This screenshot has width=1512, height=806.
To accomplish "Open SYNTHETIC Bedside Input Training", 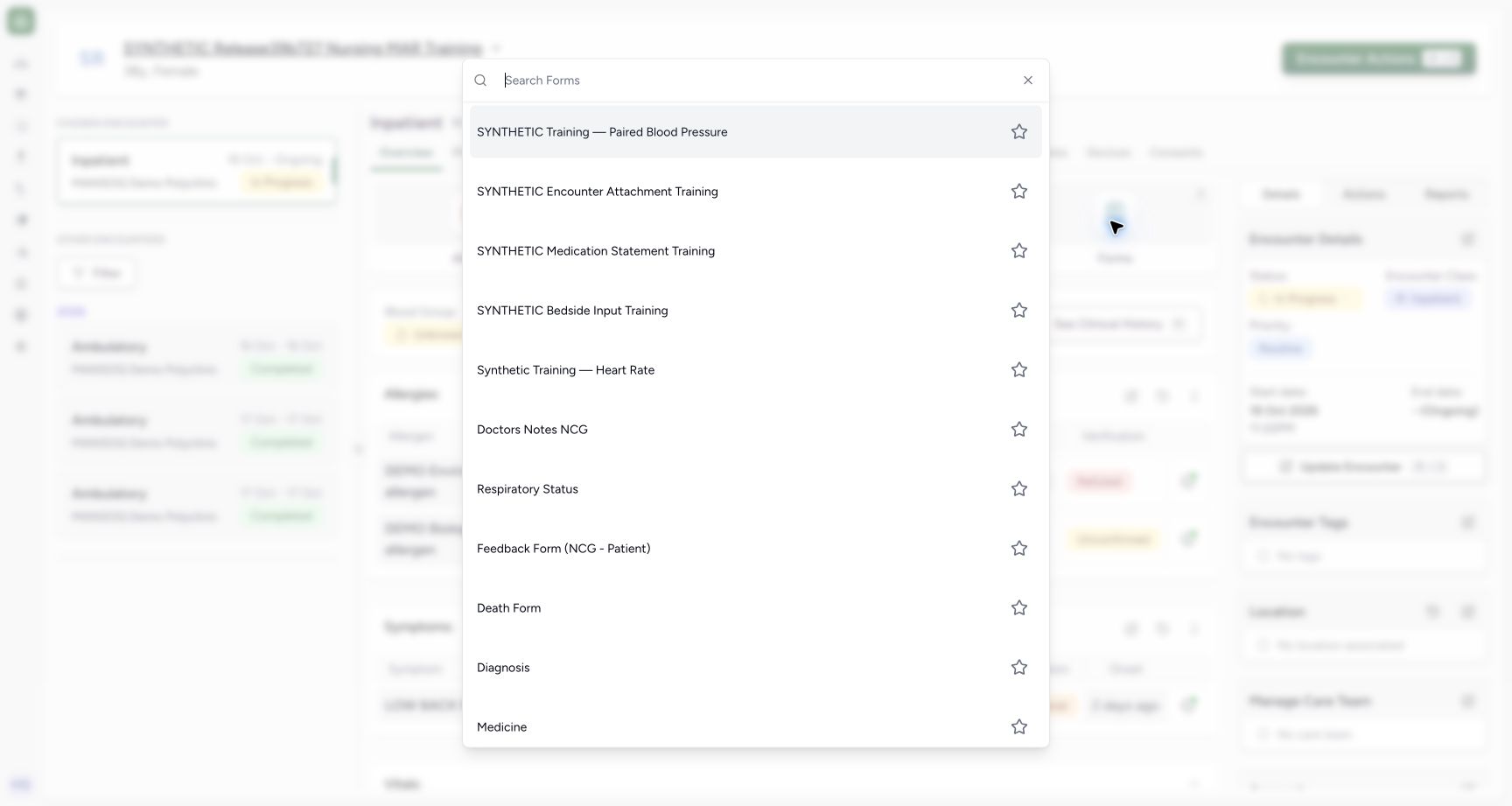I will [x=756, y=311].
